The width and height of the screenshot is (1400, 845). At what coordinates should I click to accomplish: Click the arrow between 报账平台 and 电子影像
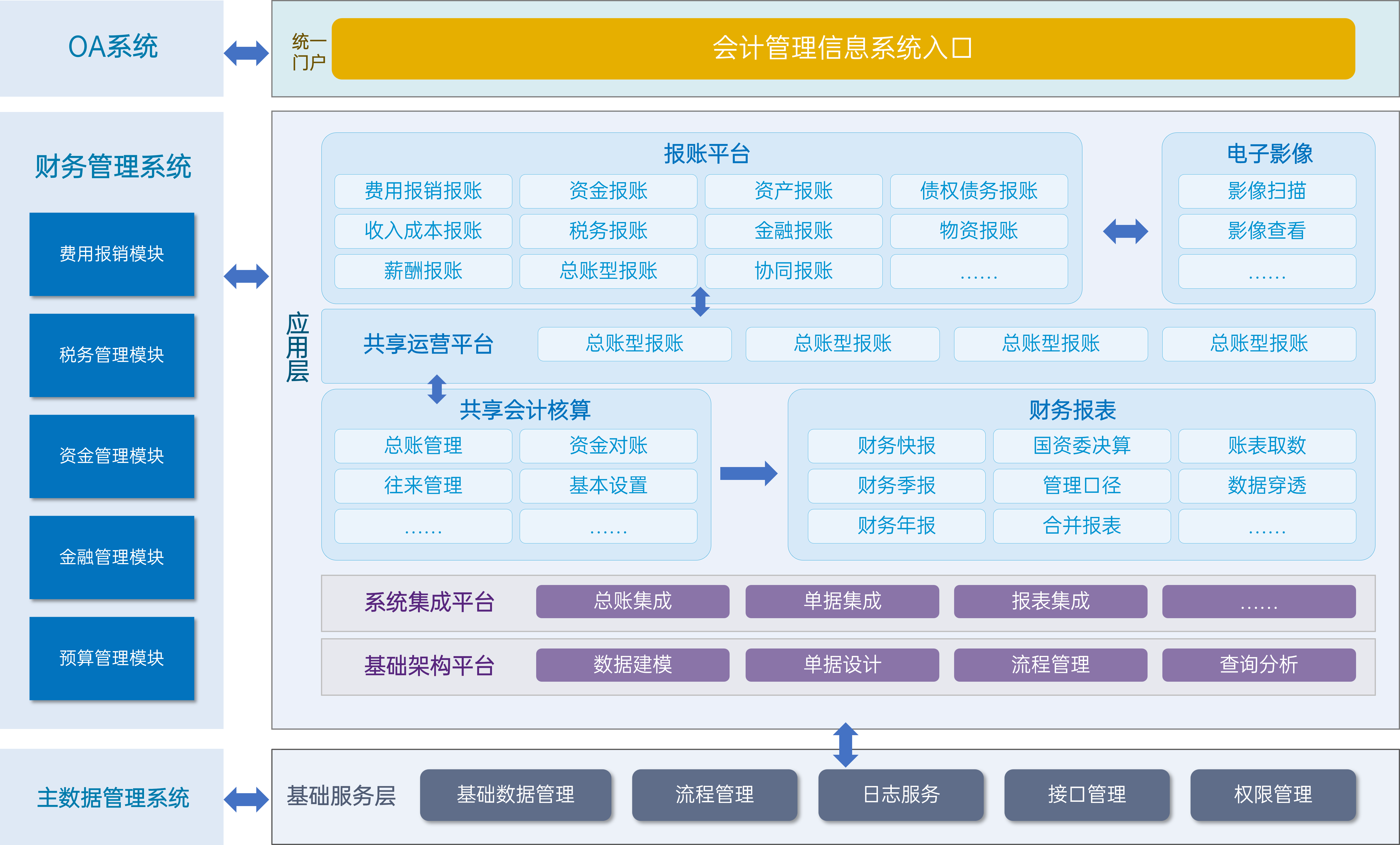click(1125, 231)
